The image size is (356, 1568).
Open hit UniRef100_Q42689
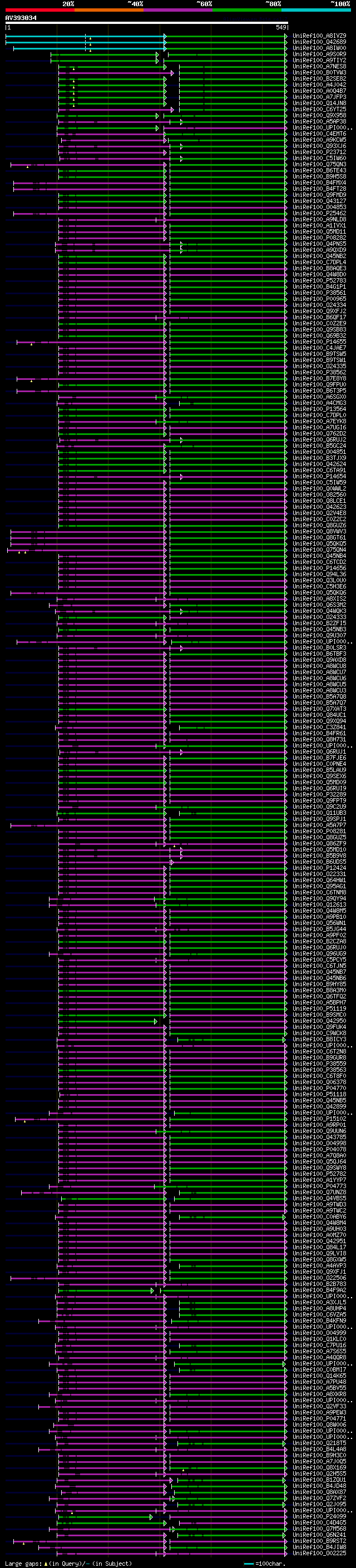319,42
